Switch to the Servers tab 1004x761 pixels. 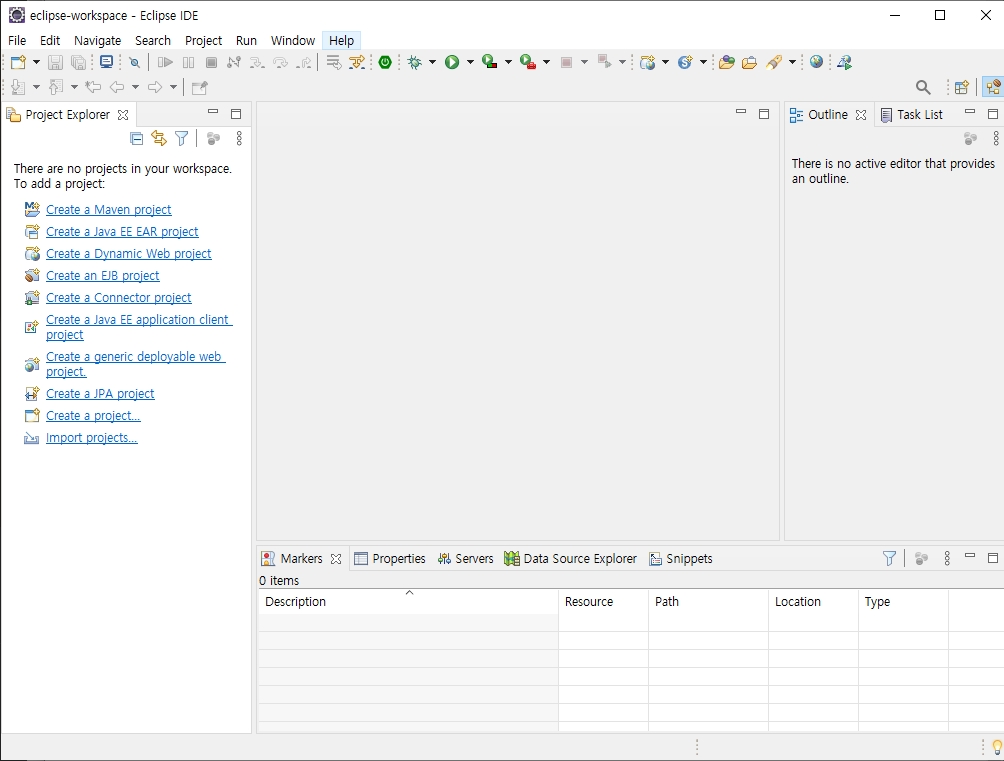point(466,559)
